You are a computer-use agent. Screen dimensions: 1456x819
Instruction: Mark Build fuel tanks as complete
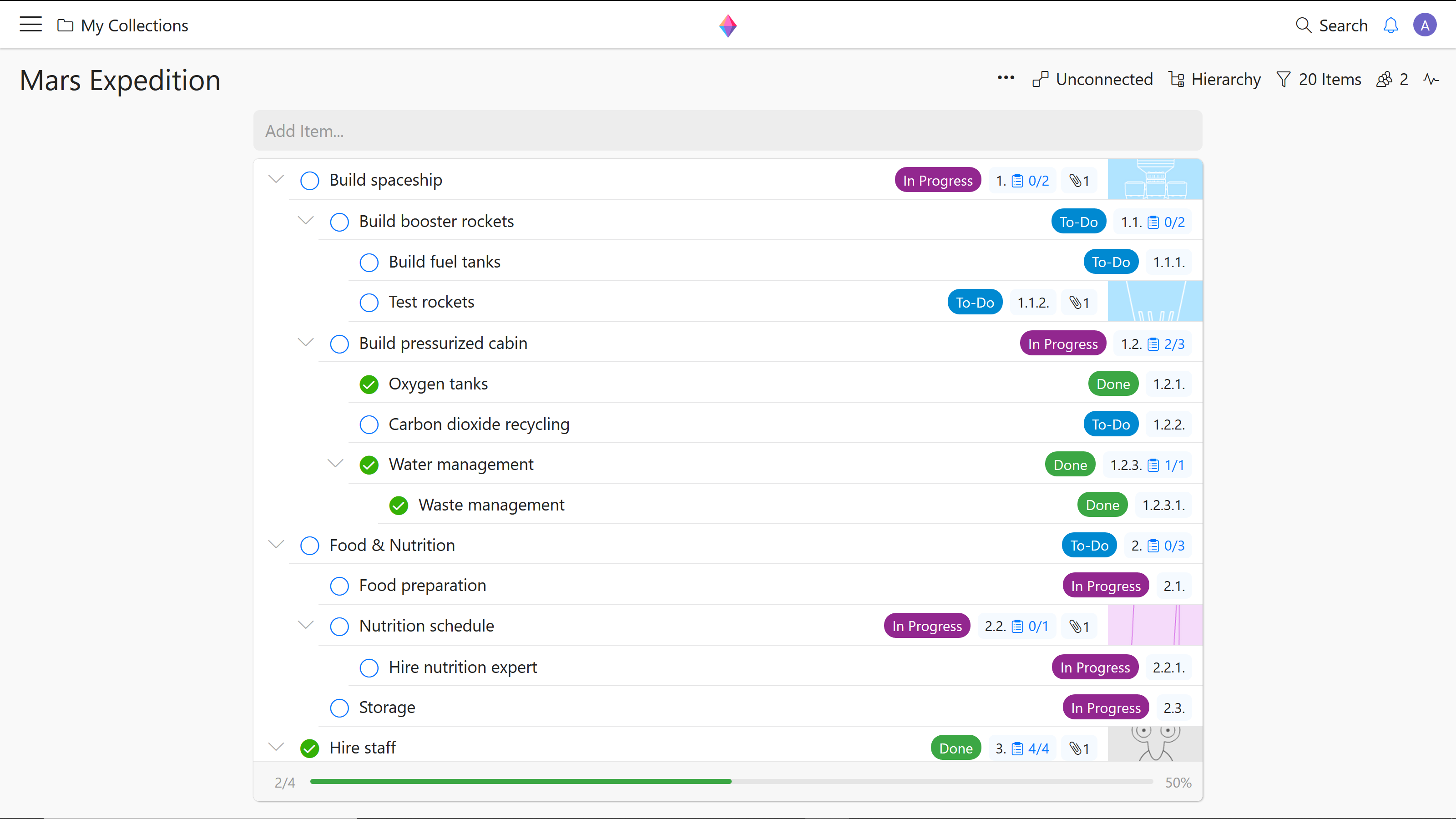[x=369, y=262]
